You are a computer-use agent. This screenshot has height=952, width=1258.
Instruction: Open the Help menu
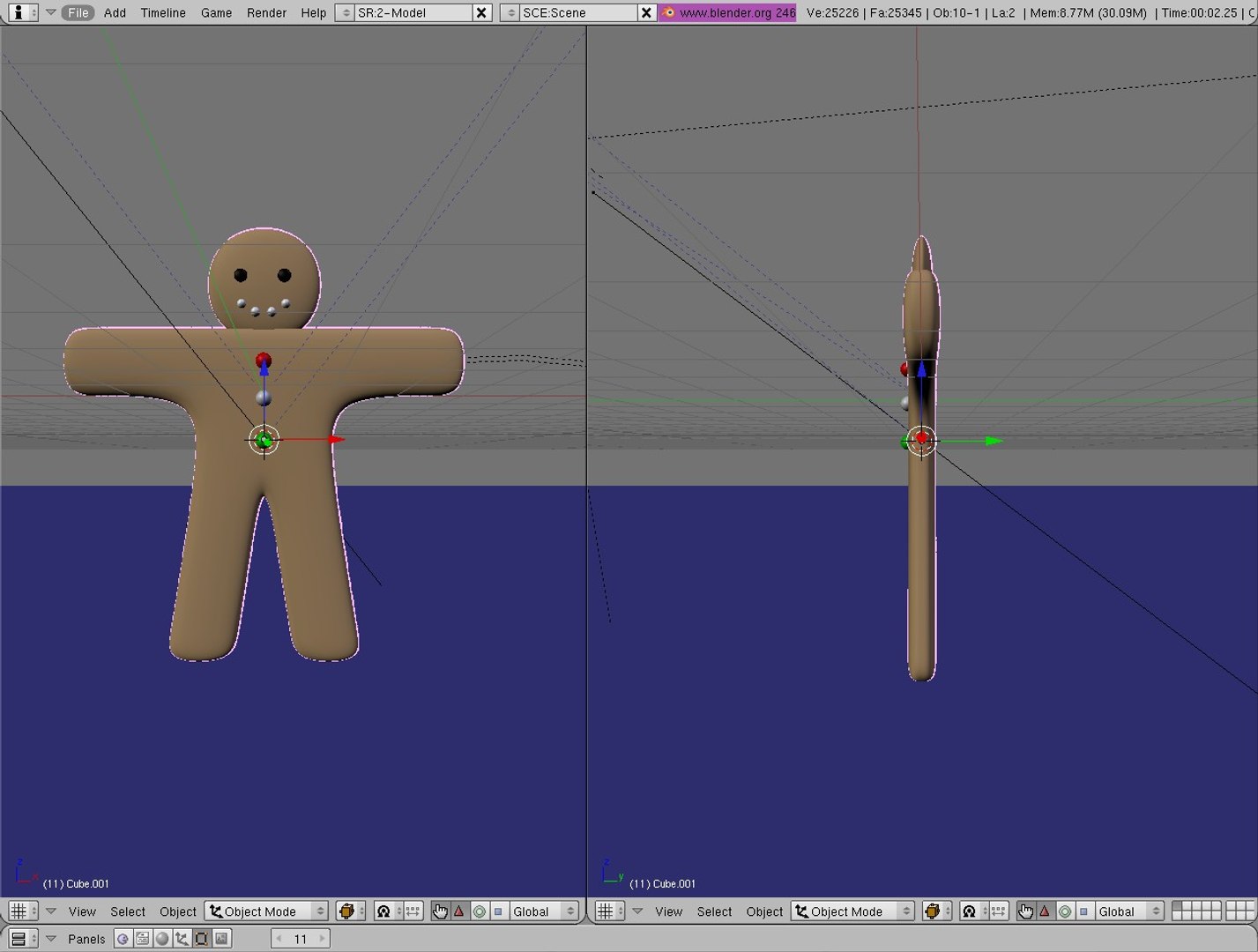pos(313,12)
